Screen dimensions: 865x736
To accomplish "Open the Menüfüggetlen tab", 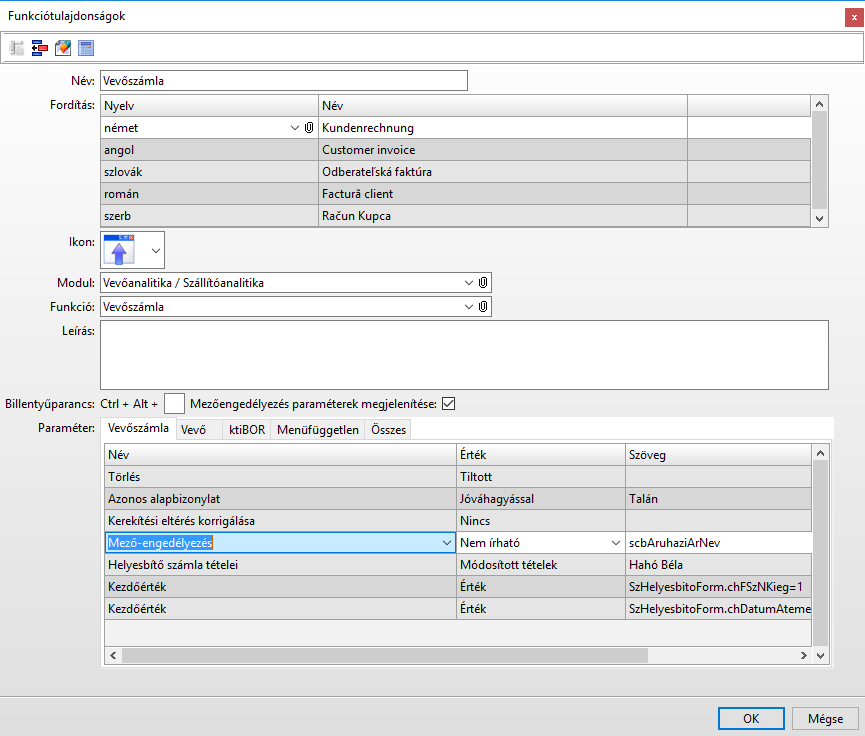I will click(x=318, y=430).
